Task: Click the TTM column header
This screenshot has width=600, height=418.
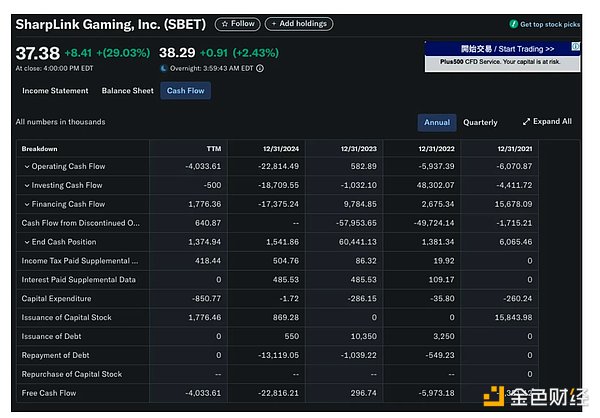Action: tap(213, 148)
